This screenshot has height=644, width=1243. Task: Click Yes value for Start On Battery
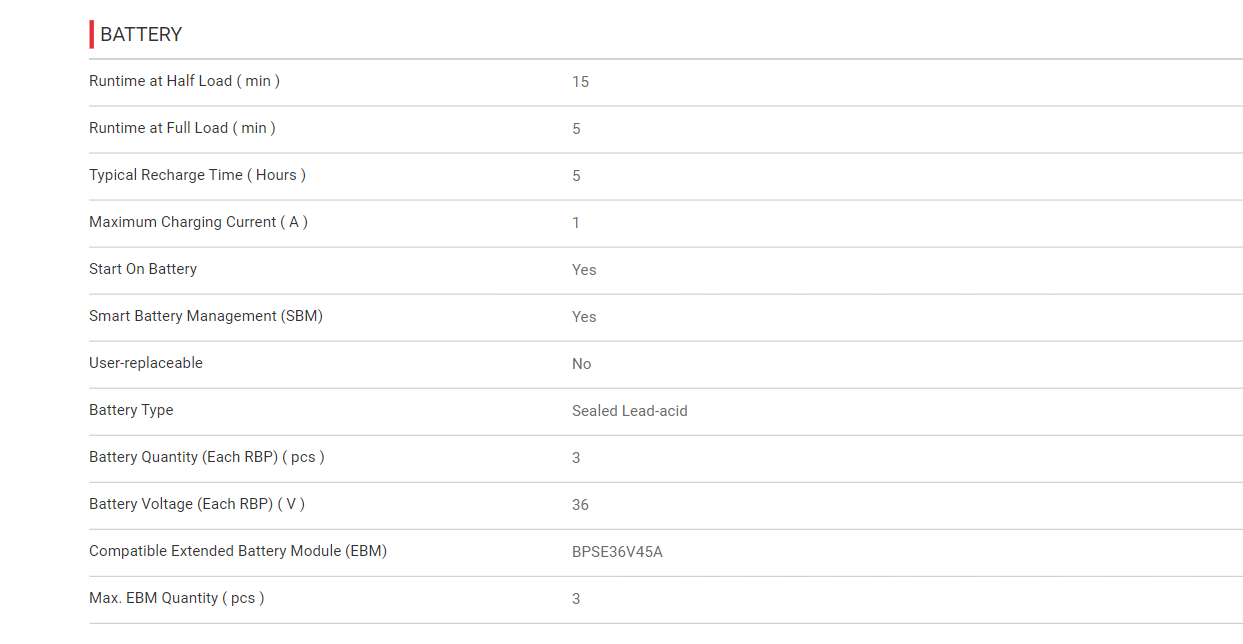(584, 270)
